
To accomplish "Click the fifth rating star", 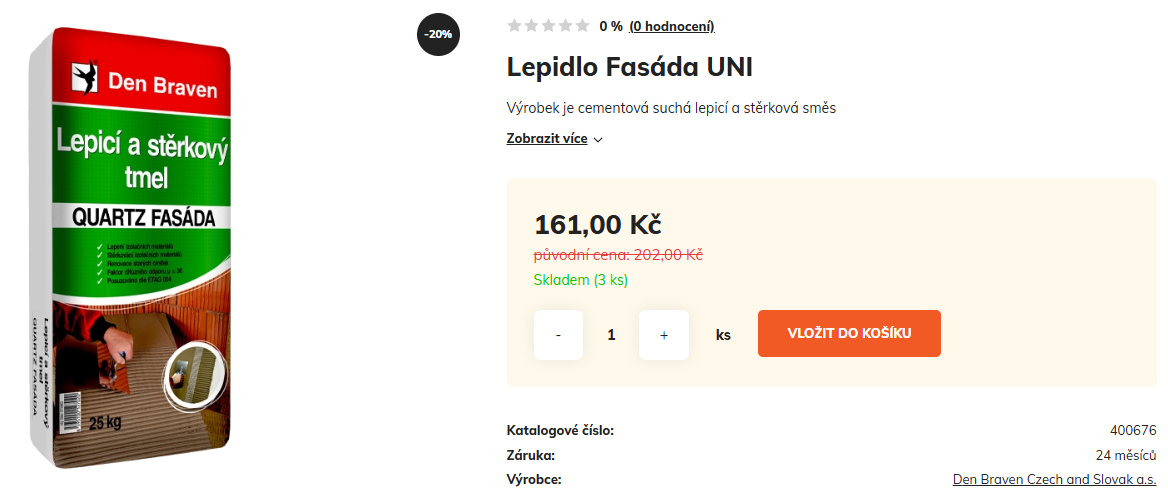I will pyautogui.click(x=582, y=26).
